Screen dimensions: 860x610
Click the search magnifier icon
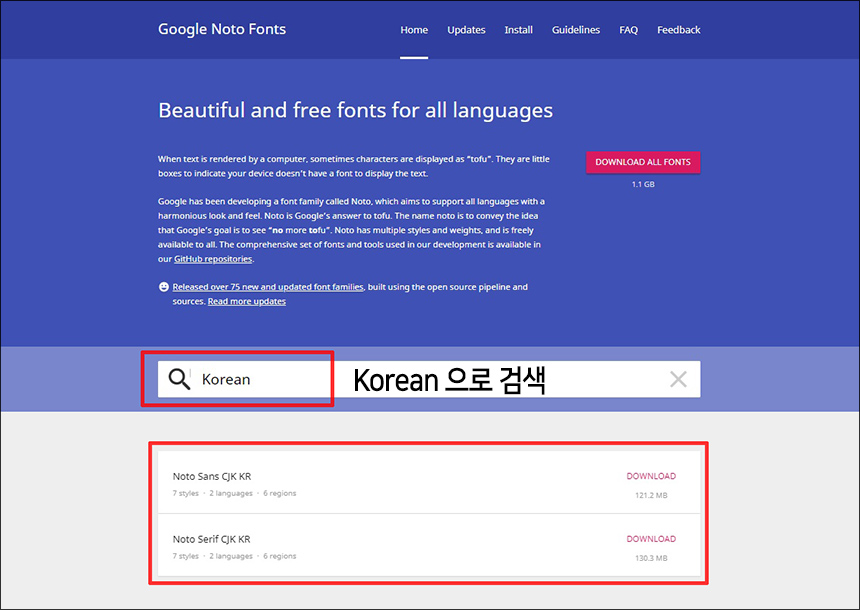179,379
